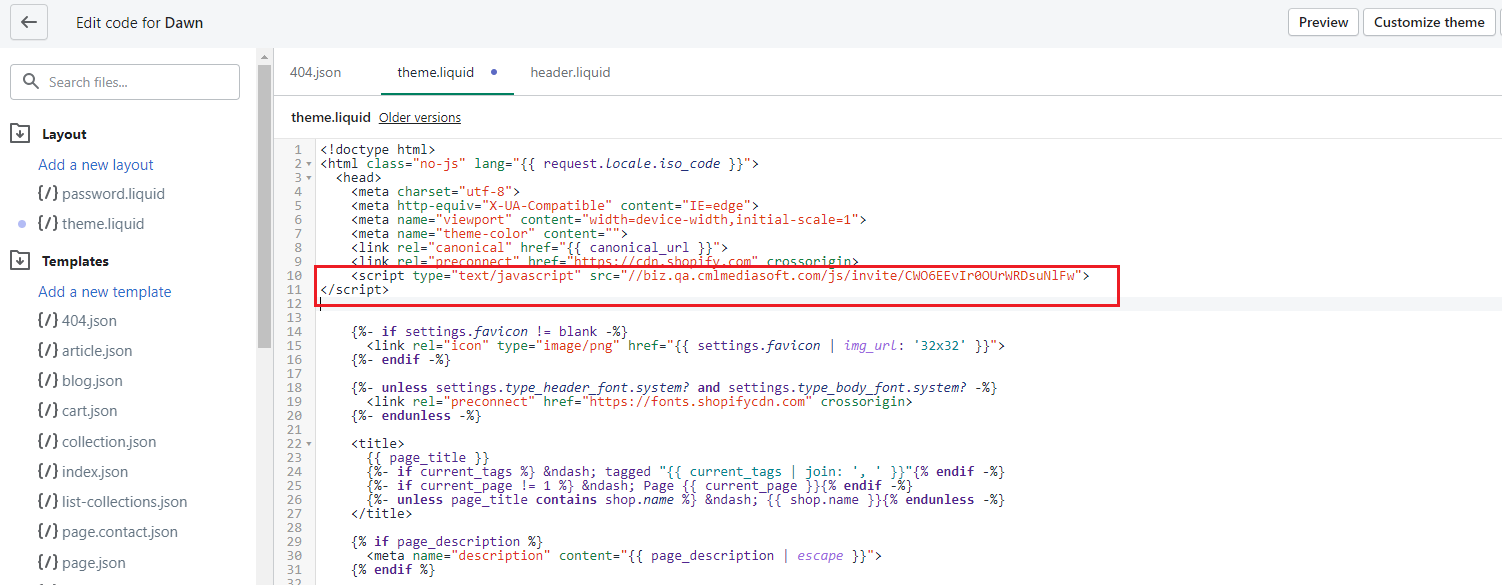This screenshot has height=585, width=1502.
Task: Collapse the Layout folder icon
Action: [x=20, y=133]
